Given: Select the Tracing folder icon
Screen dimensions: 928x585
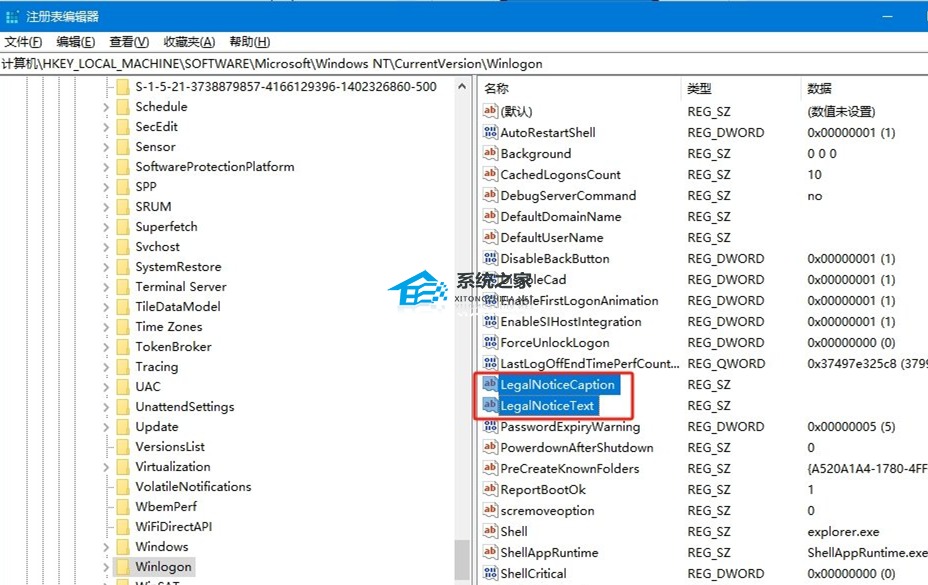Looking at the screenshot, I should [123, 367].
